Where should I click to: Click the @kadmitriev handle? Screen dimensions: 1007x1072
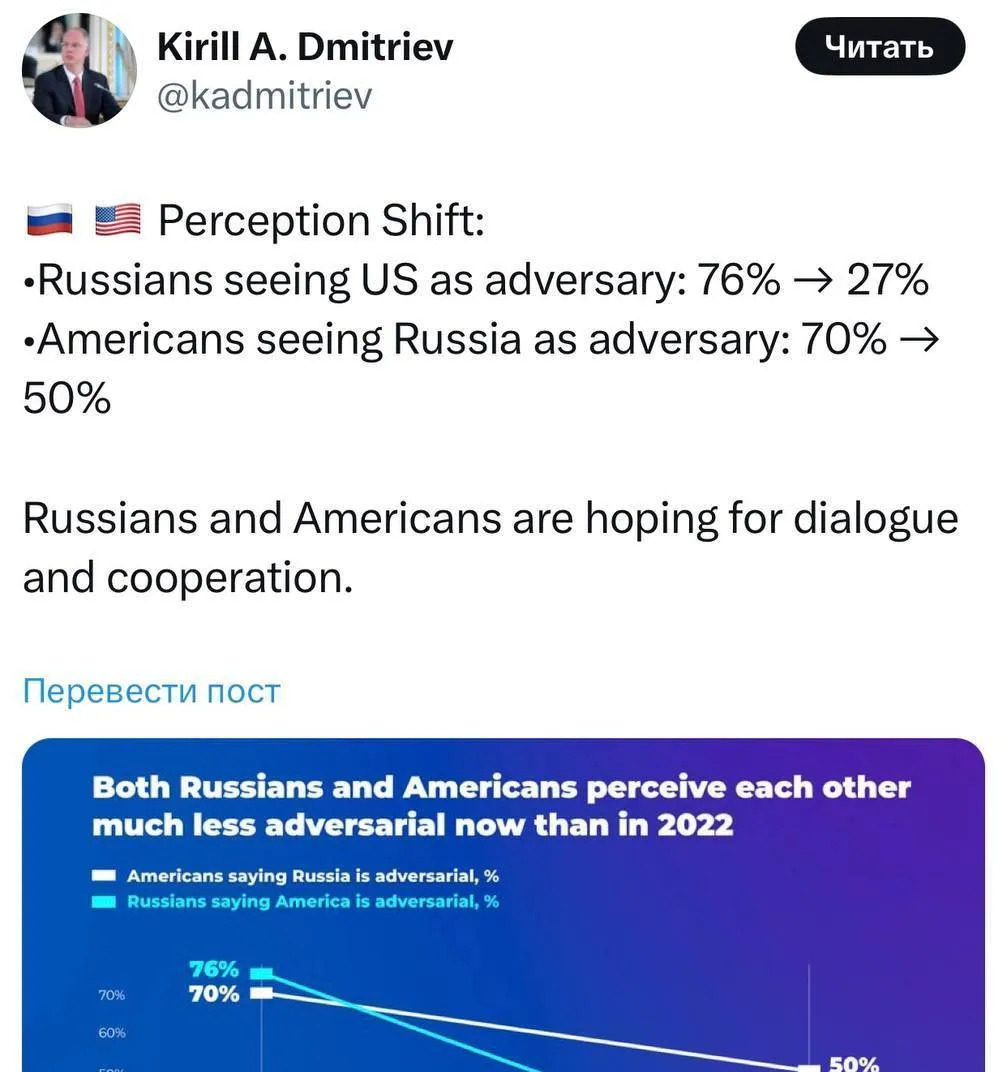pos(265,96)
